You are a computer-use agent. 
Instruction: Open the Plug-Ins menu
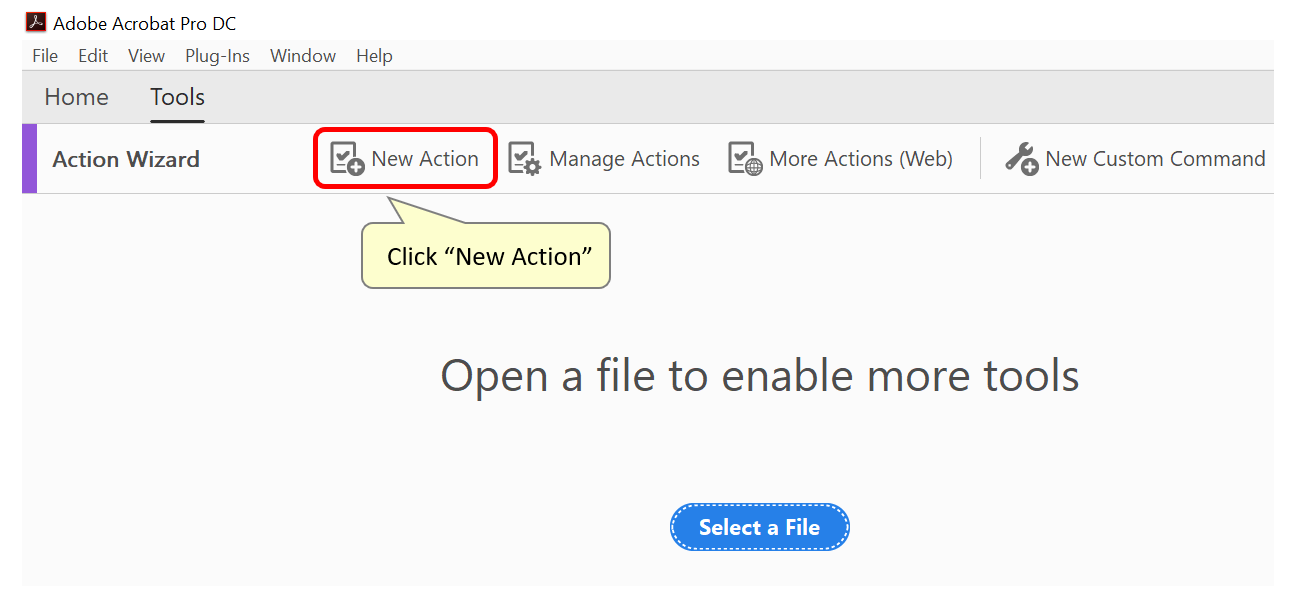216,56
